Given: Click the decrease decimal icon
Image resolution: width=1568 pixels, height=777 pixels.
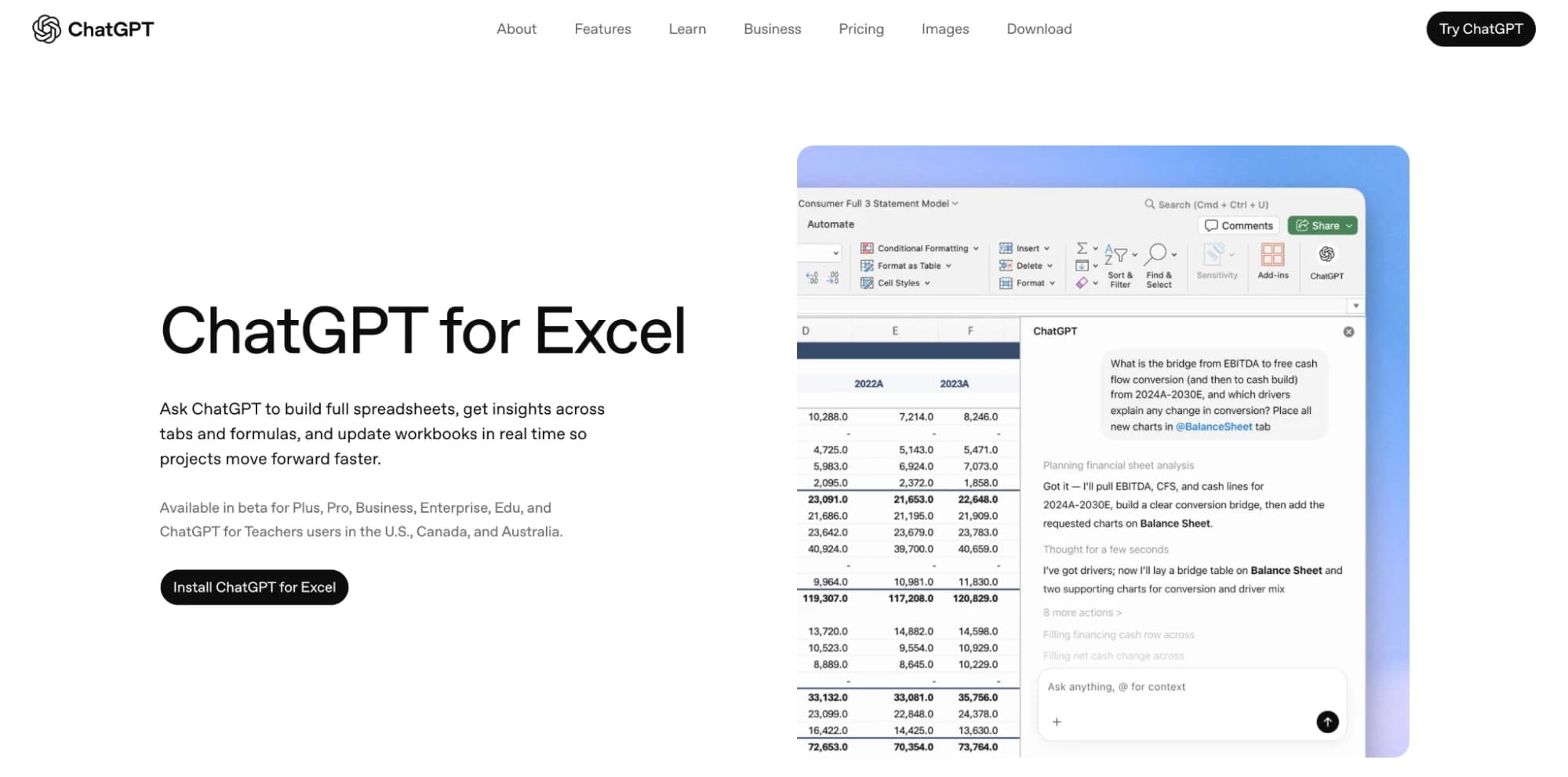Looking at the screenshot, I should 833,278.
